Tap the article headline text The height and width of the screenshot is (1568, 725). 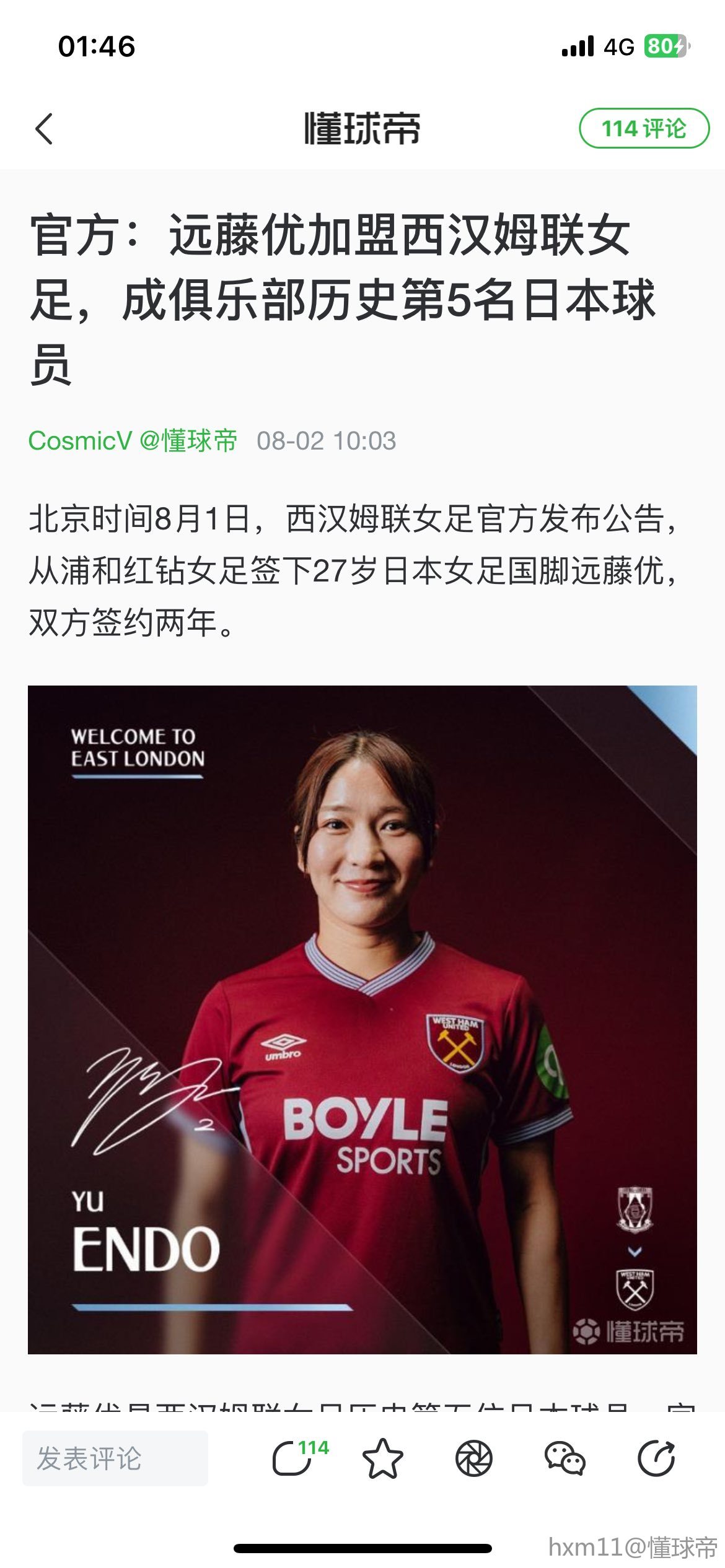(343, 300)
